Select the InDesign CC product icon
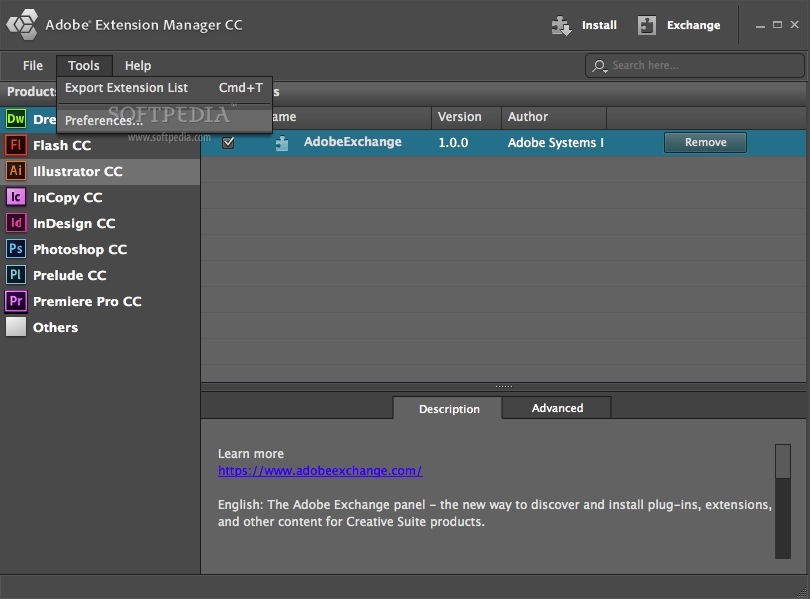Image resolution: width=810 pixels, height=599 pixels. coord(15,223)
